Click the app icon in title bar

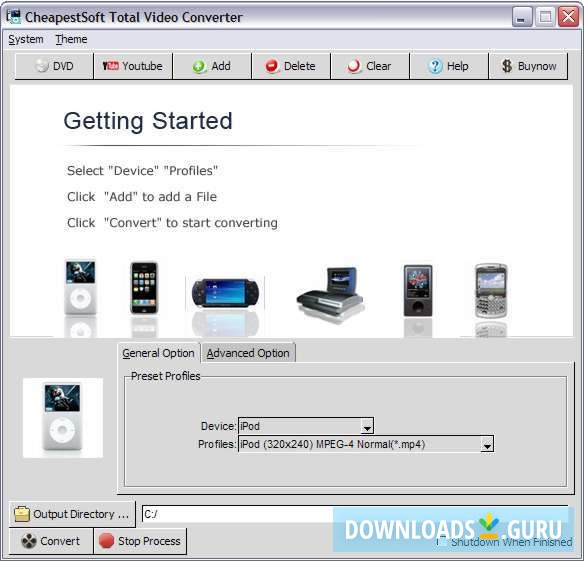[x=14, y=17]
